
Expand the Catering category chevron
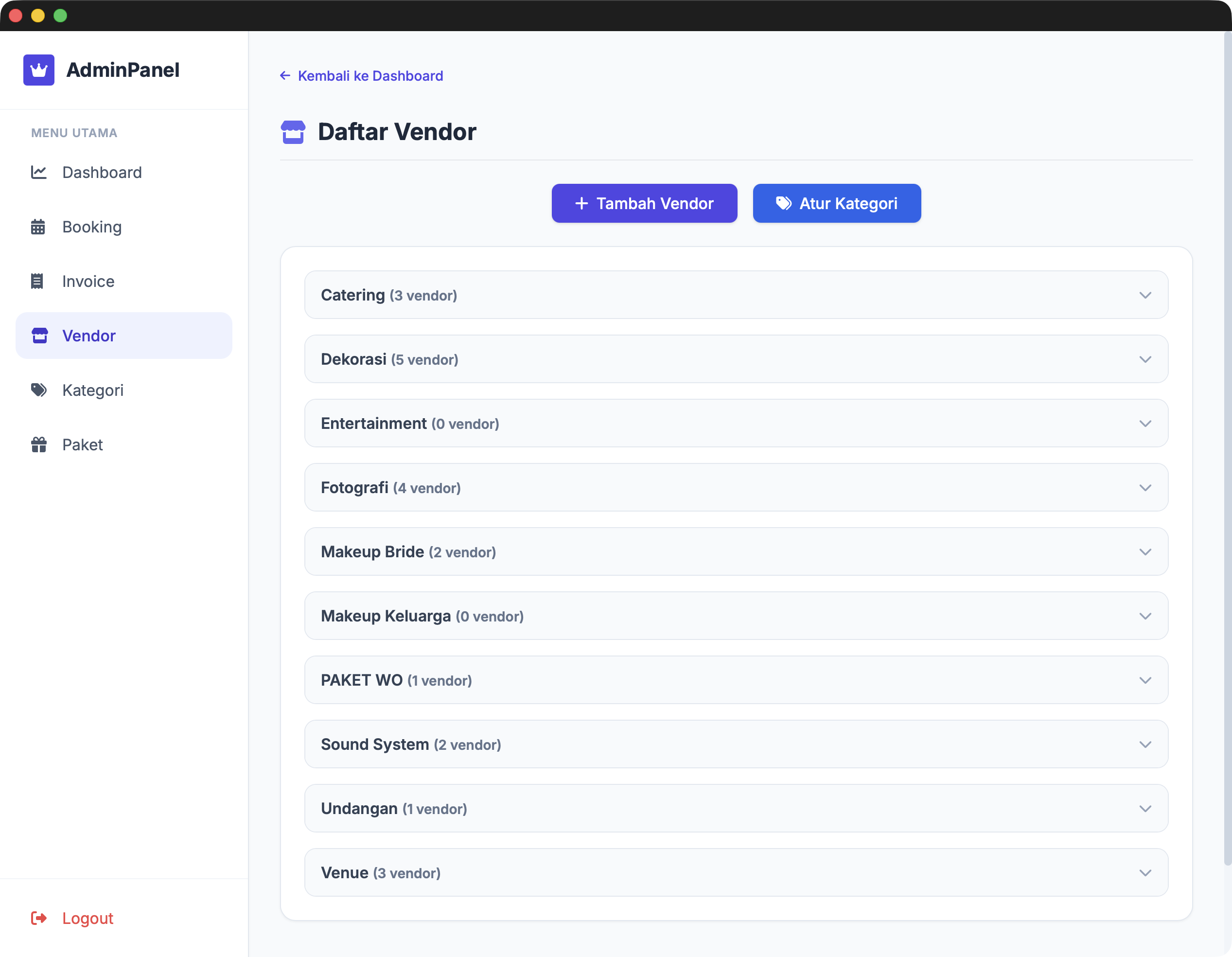pos(1144,295)
